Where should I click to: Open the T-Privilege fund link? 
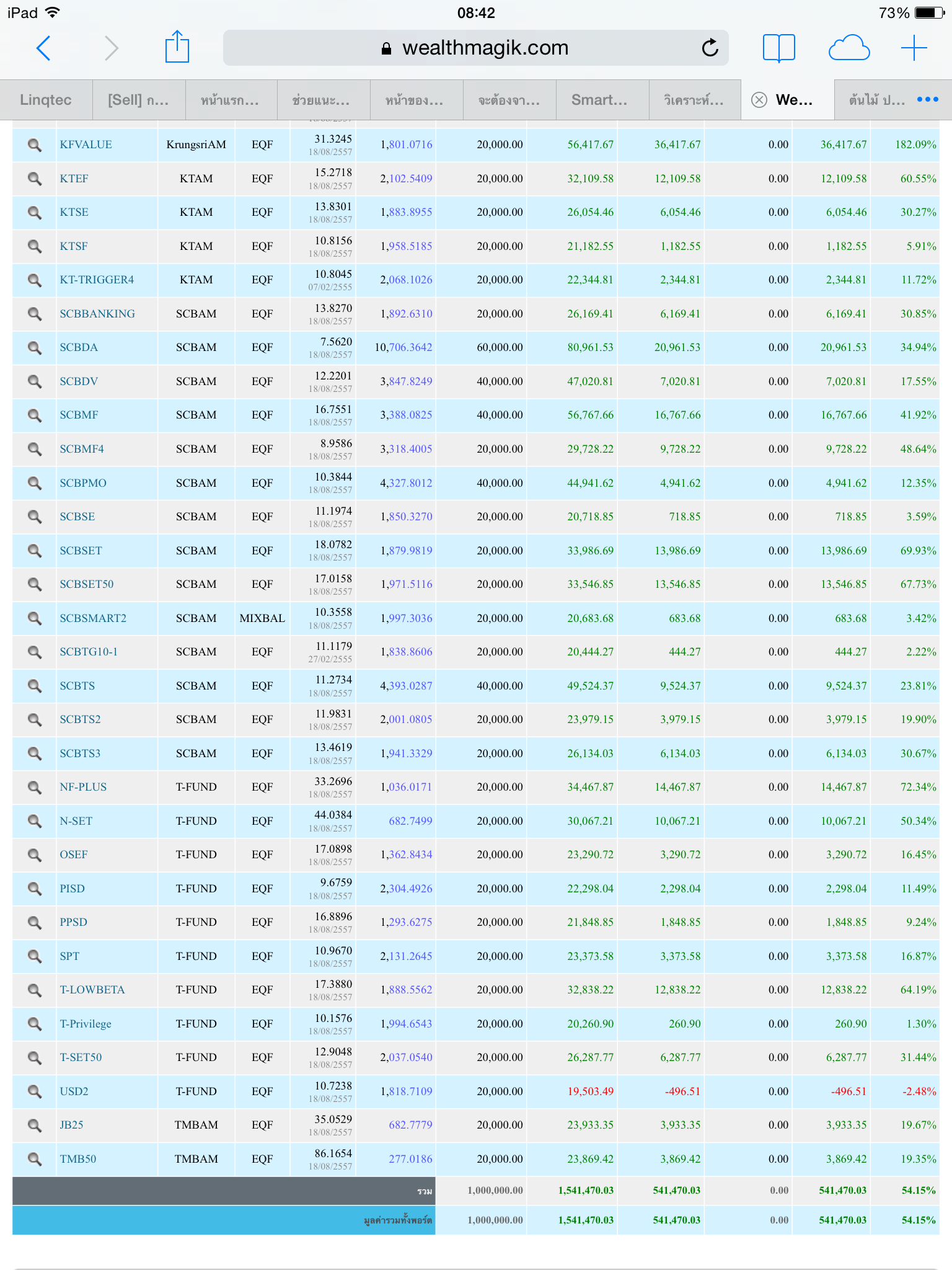point(86,1024)
